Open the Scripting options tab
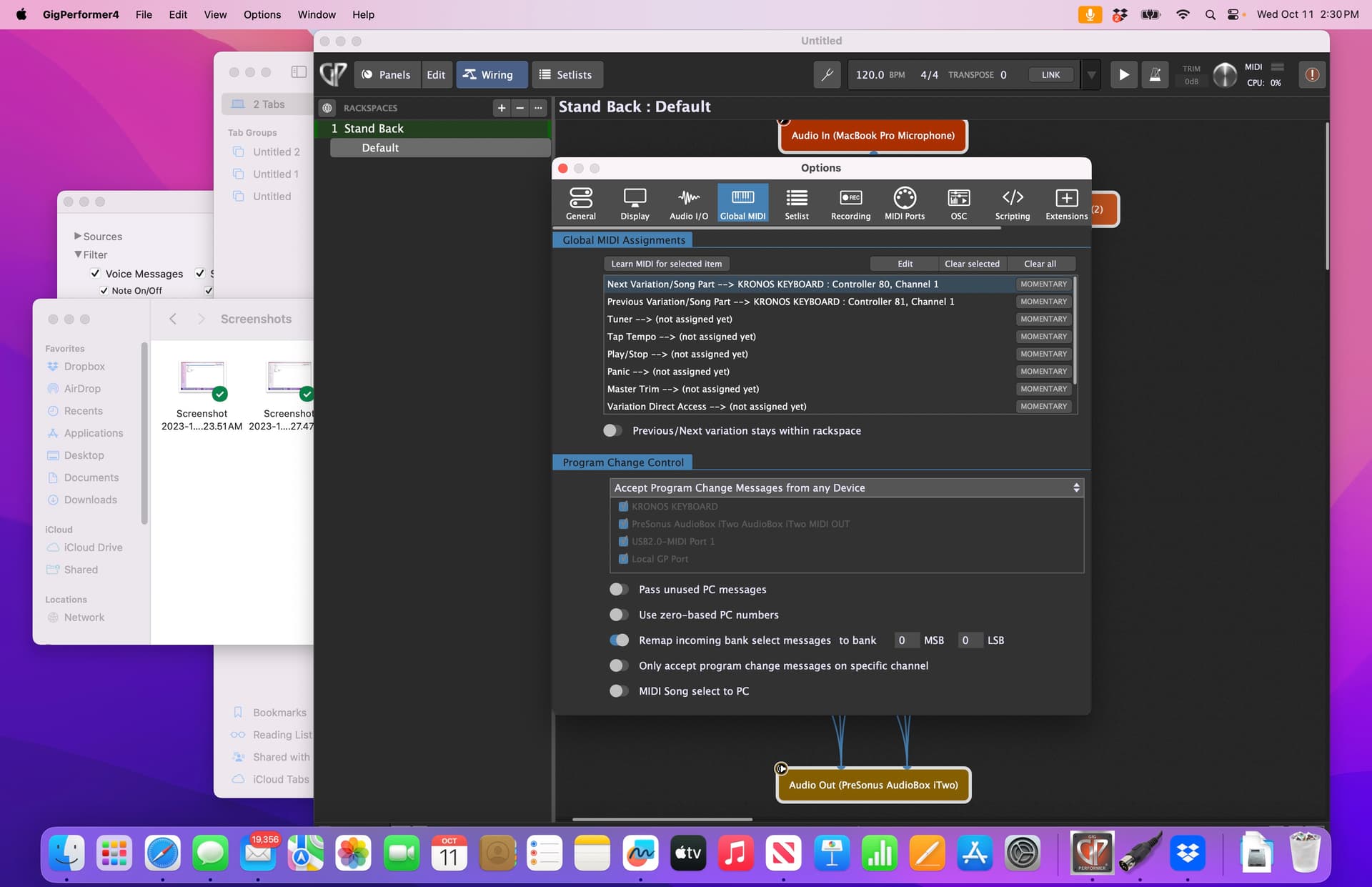 click(x=1013, y=203)
